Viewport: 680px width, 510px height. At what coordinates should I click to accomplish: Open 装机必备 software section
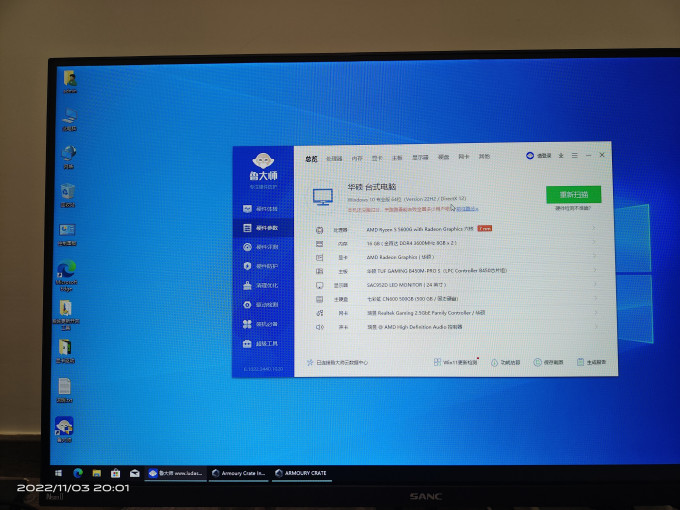click(261, 324)
